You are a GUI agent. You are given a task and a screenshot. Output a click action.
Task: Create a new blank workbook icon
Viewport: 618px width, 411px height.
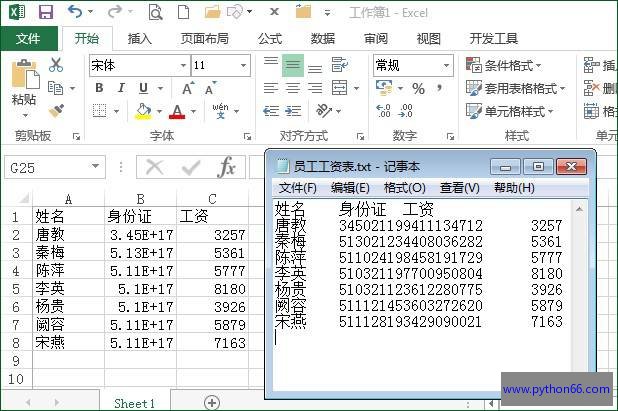coord(183,12)
